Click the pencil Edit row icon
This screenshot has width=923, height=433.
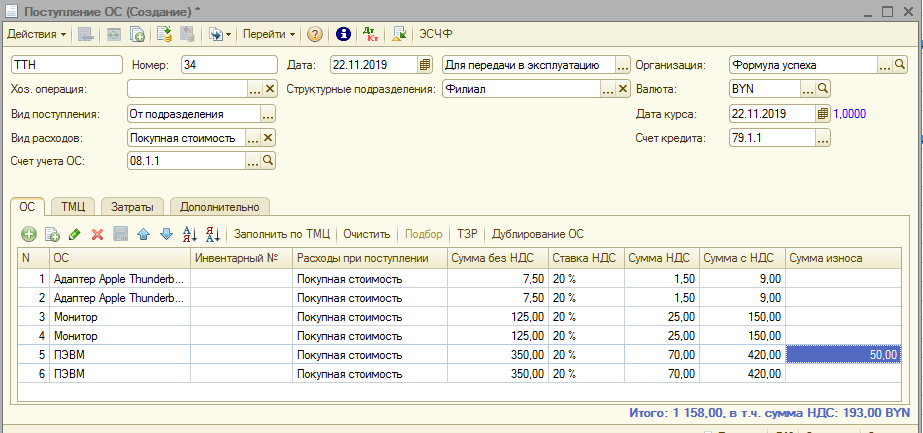(x=75, y=234)
